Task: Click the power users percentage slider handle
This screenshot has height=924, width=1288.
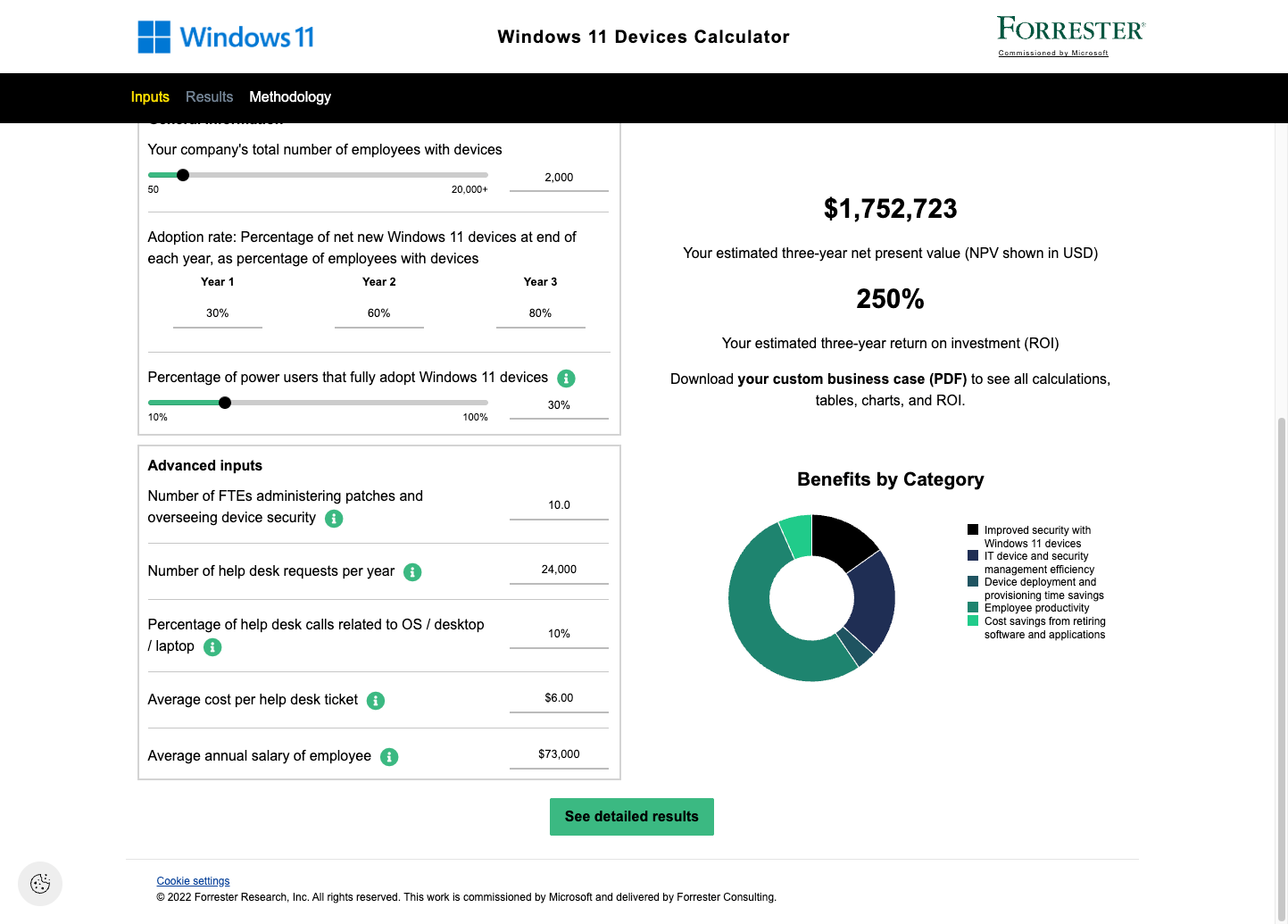Action: pos(225,403)
